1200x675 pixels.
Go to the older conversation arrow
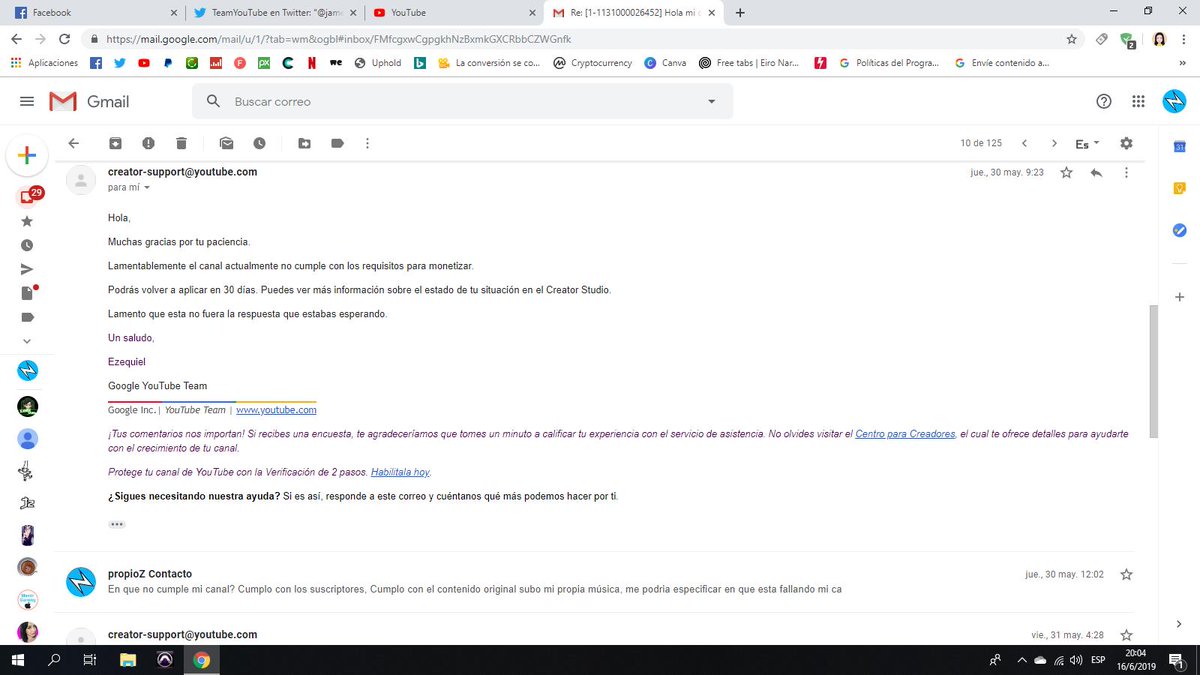click(1054, 143)
